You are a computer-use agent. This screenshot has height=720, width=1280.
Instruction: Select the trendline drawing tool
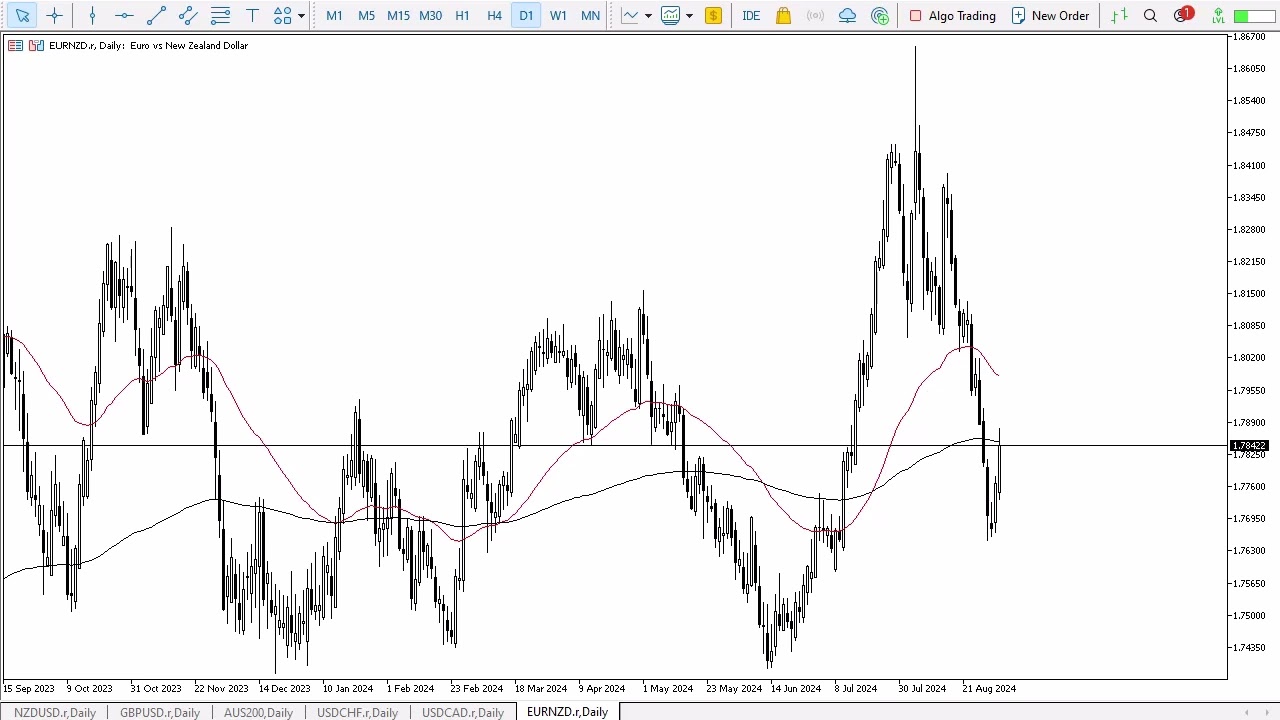coord(156,15)
